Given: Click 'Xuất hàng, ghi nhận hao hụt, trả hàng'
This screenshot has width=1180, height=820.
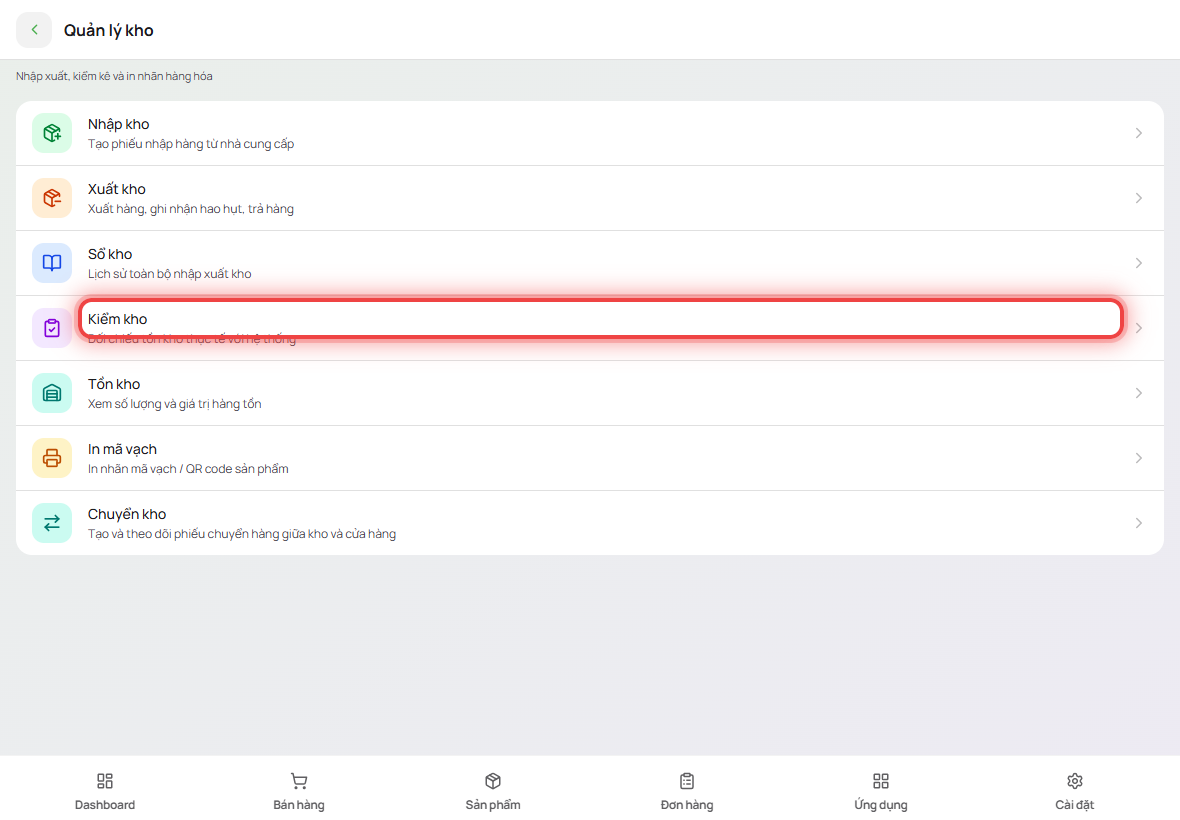Looking at the screenshot, I should pyautogui.click(x=191, y=209).
